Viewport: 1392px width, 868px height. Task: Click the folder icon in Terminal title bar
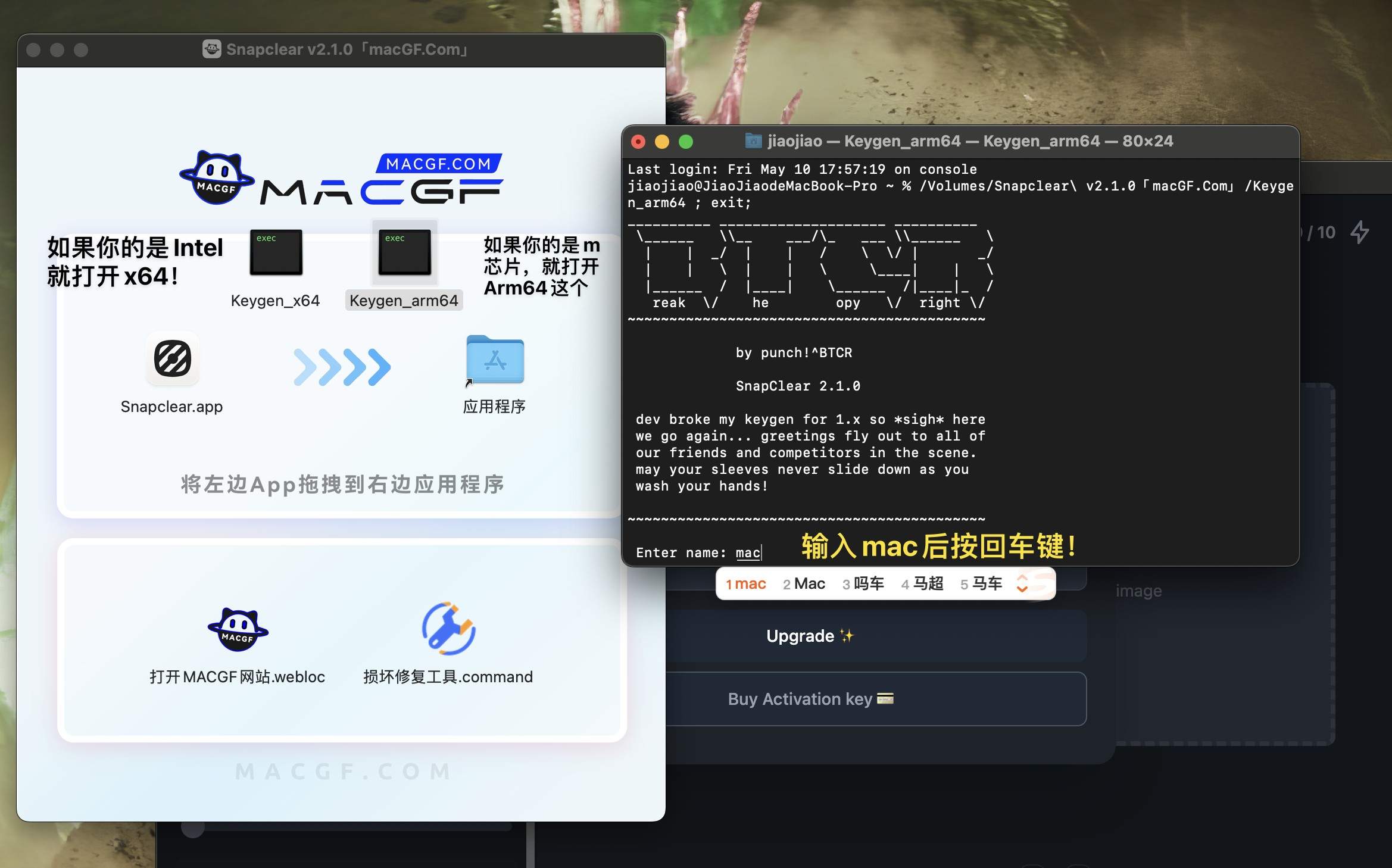point(754,141)
